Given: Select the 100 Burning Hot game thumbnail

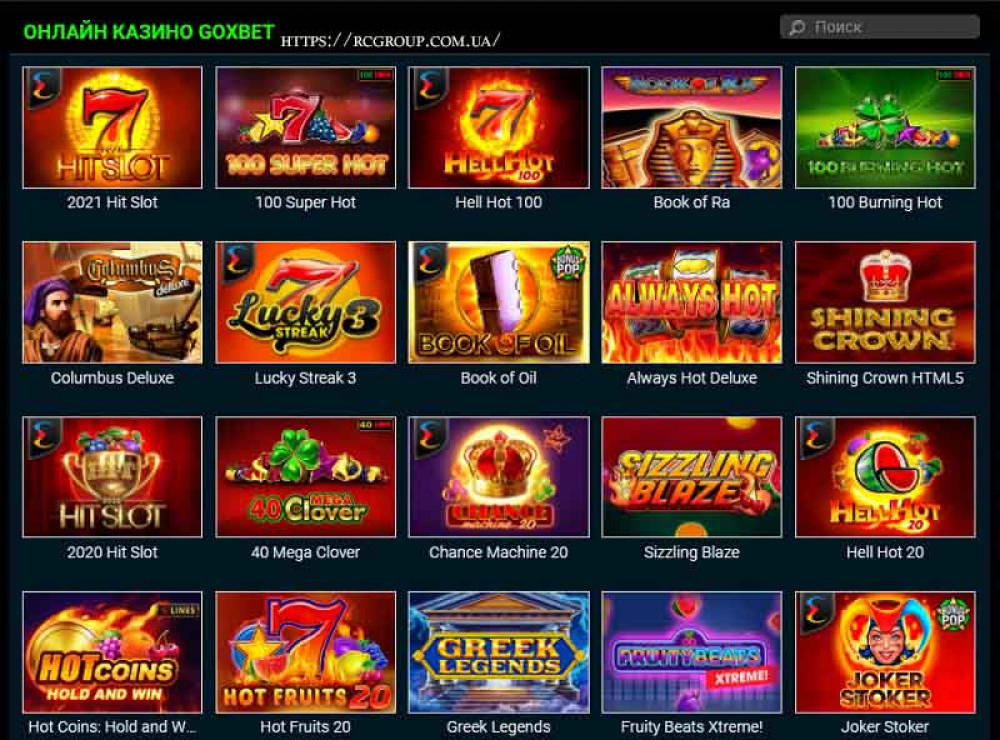Looking at the screenshot, I should pos(885,128).
